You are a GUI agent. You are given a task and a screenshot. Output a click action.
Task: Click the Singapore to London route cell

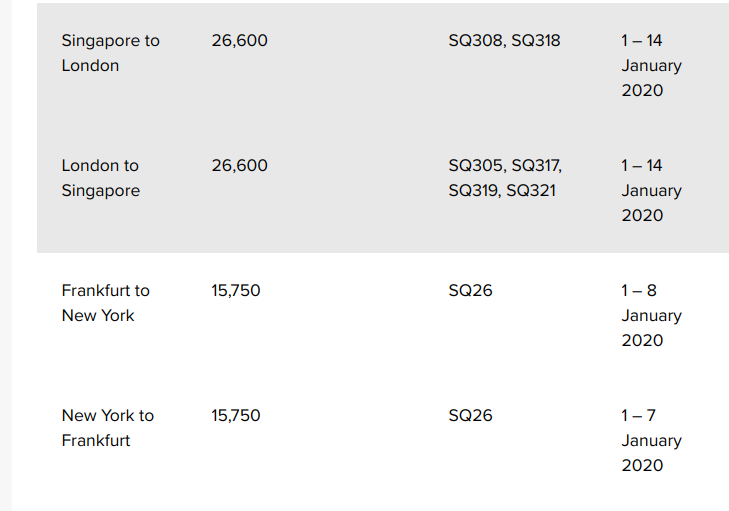coord(110,53)
